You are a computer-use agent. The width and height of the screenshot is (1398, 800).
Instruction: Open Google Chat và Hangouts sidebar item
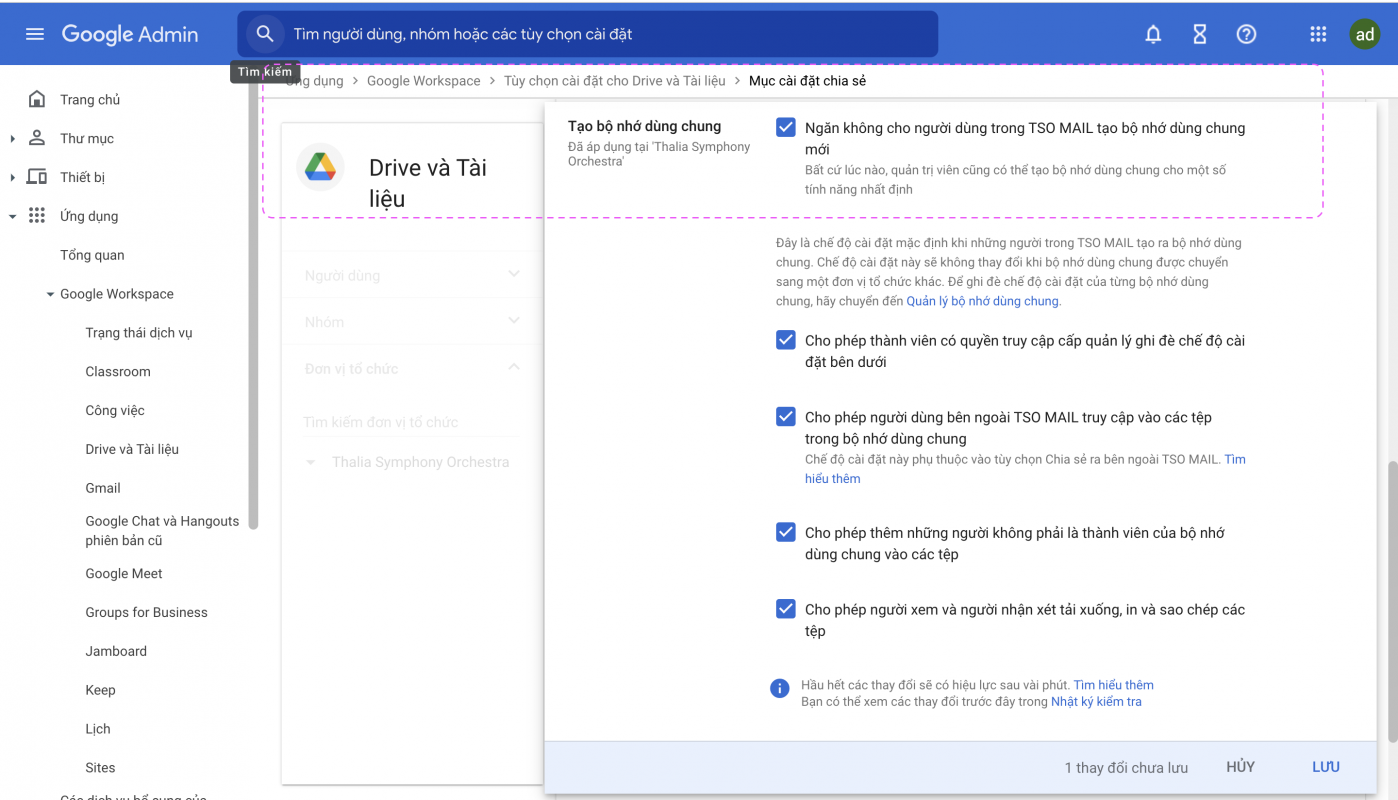(162, 531)
